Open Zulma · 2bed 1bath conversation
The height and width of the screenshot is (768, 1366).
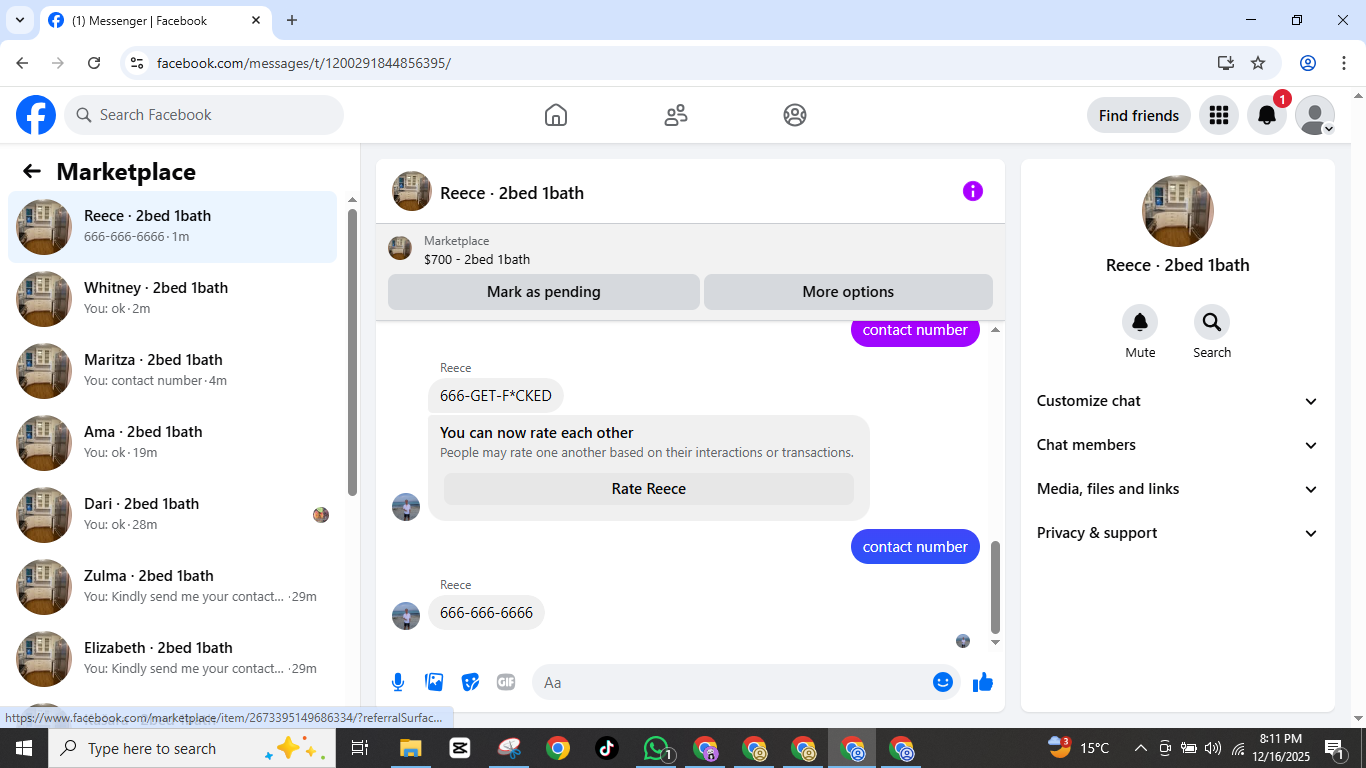173,587
